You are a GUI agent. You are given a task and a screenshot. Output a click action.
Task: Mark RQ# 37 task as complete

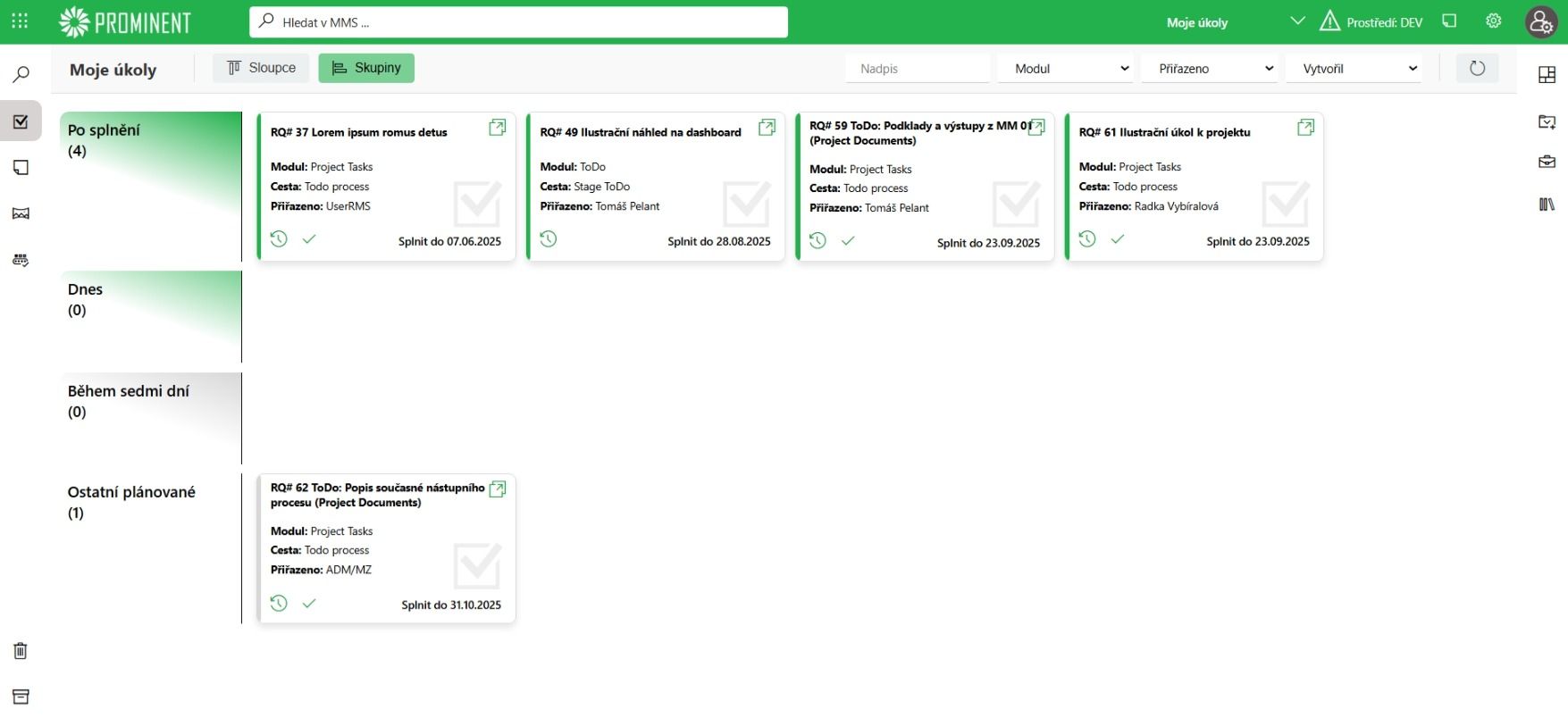point(309,239)
